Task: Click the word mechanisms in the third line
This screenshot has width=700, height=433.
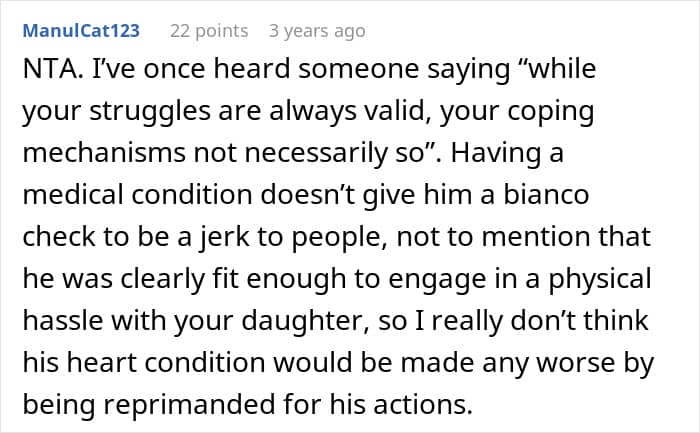Action: pyautogui.click(x=104, y=152)
